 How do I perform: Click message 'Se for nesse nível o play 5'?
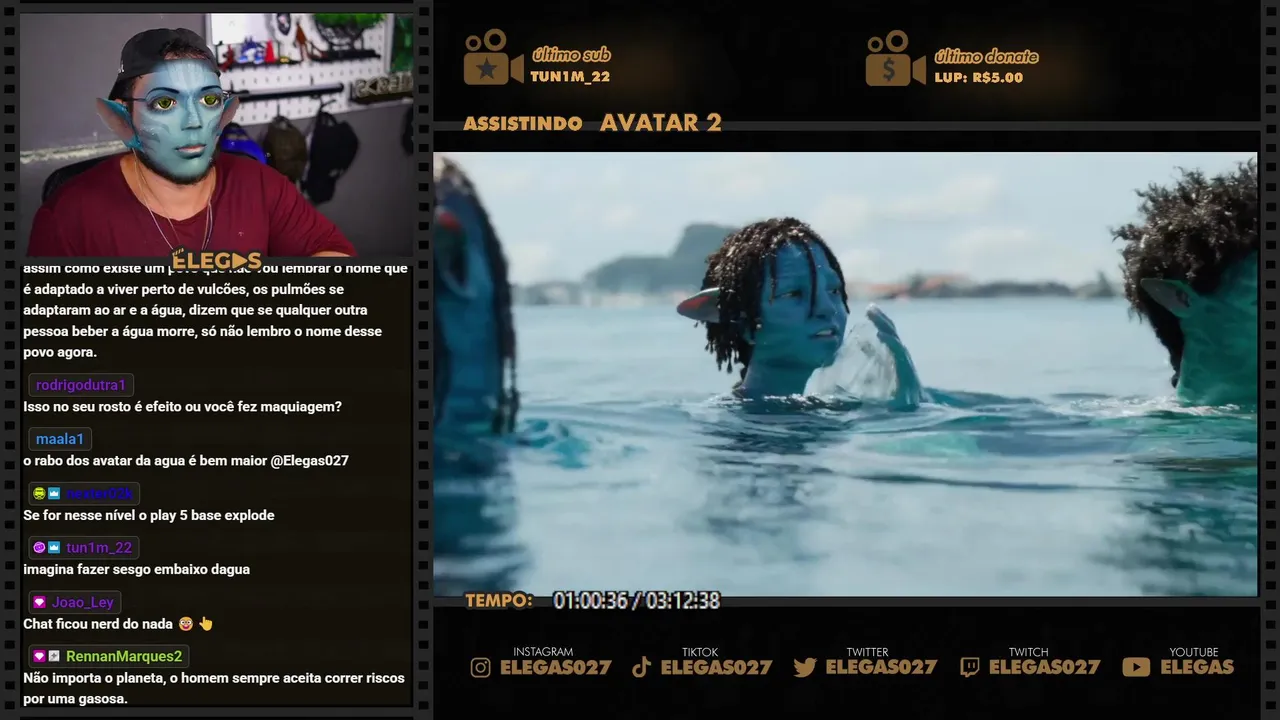[x=149, y=515]
